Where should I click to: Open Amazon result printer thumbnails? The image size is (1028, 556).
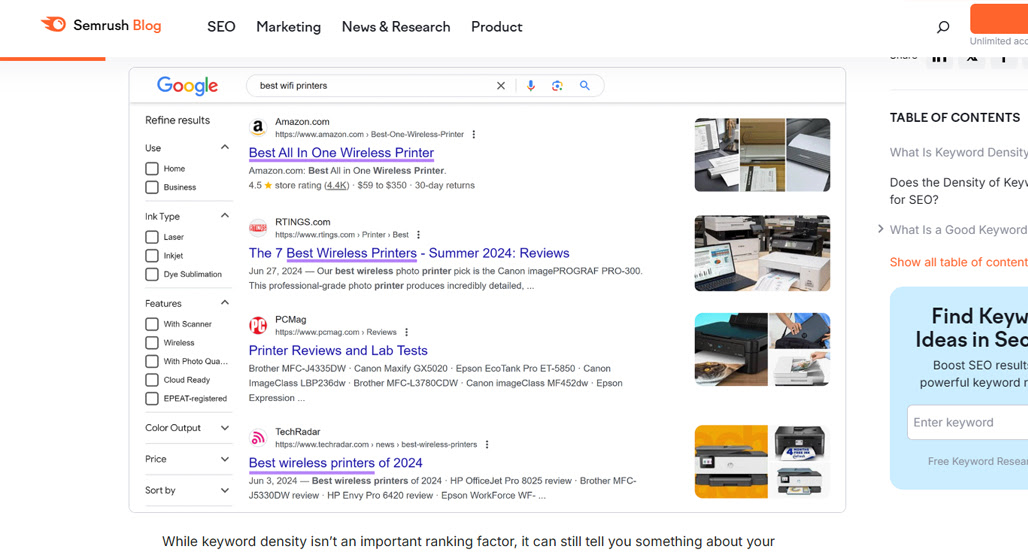click(x=762, y=155)
